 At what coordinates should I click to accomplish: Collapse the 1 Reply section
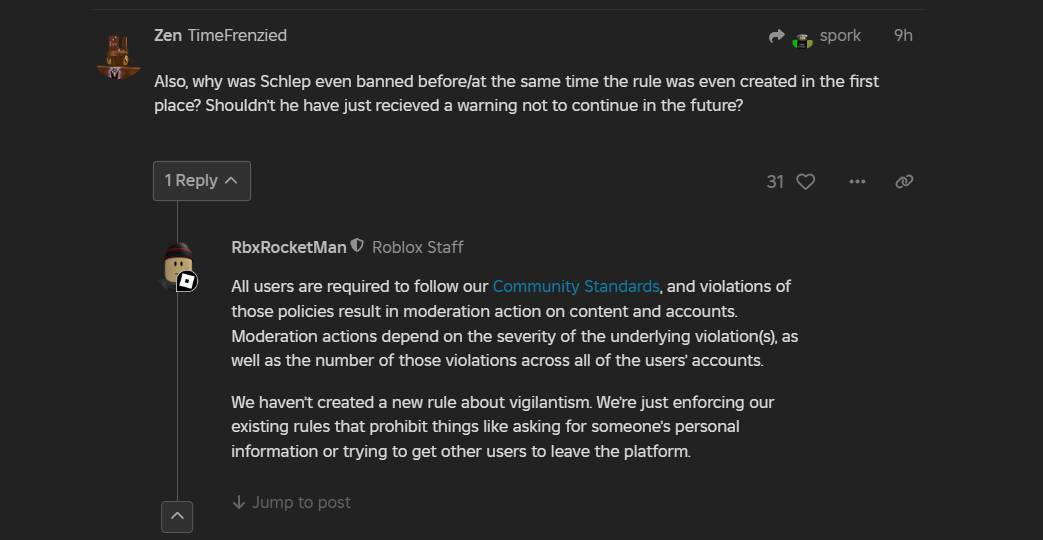click(202, 181)
